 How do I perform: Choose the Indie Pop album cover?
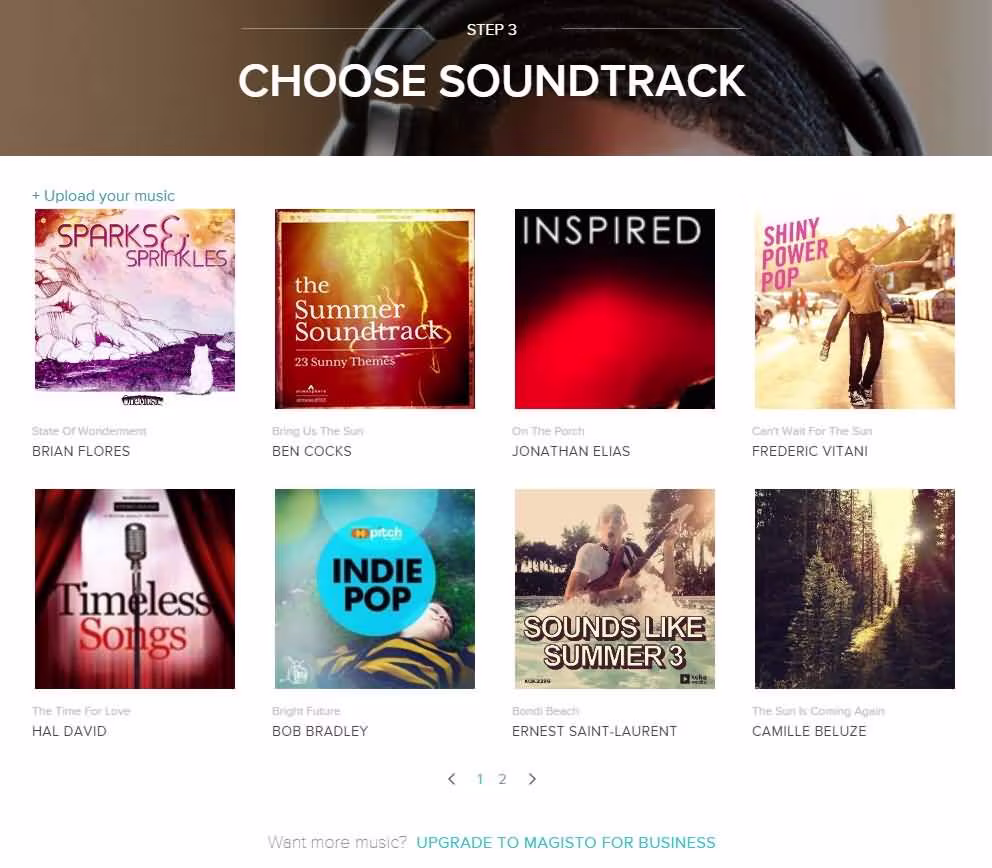375,588
